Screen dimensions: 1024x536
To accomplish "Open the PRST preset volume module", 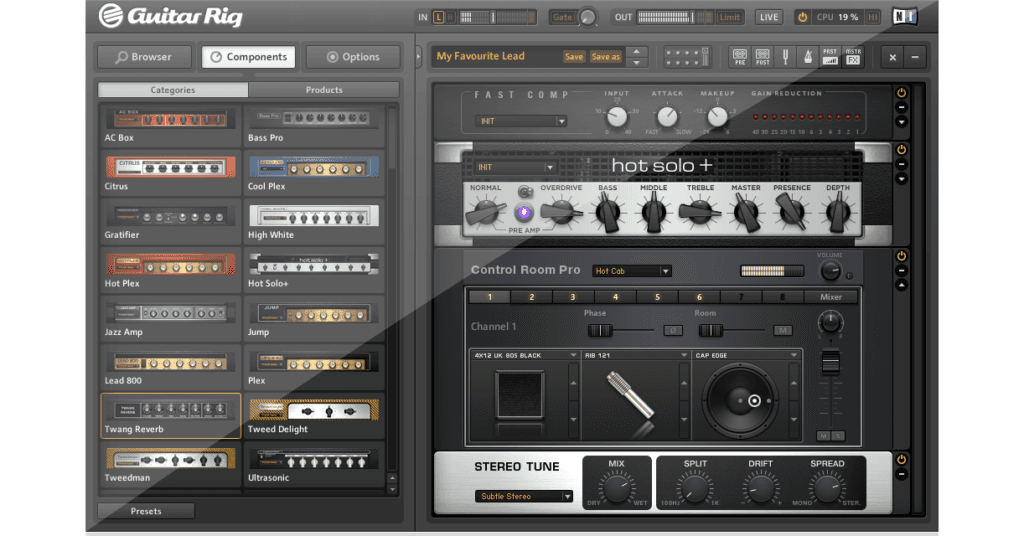I will point(830,57).
